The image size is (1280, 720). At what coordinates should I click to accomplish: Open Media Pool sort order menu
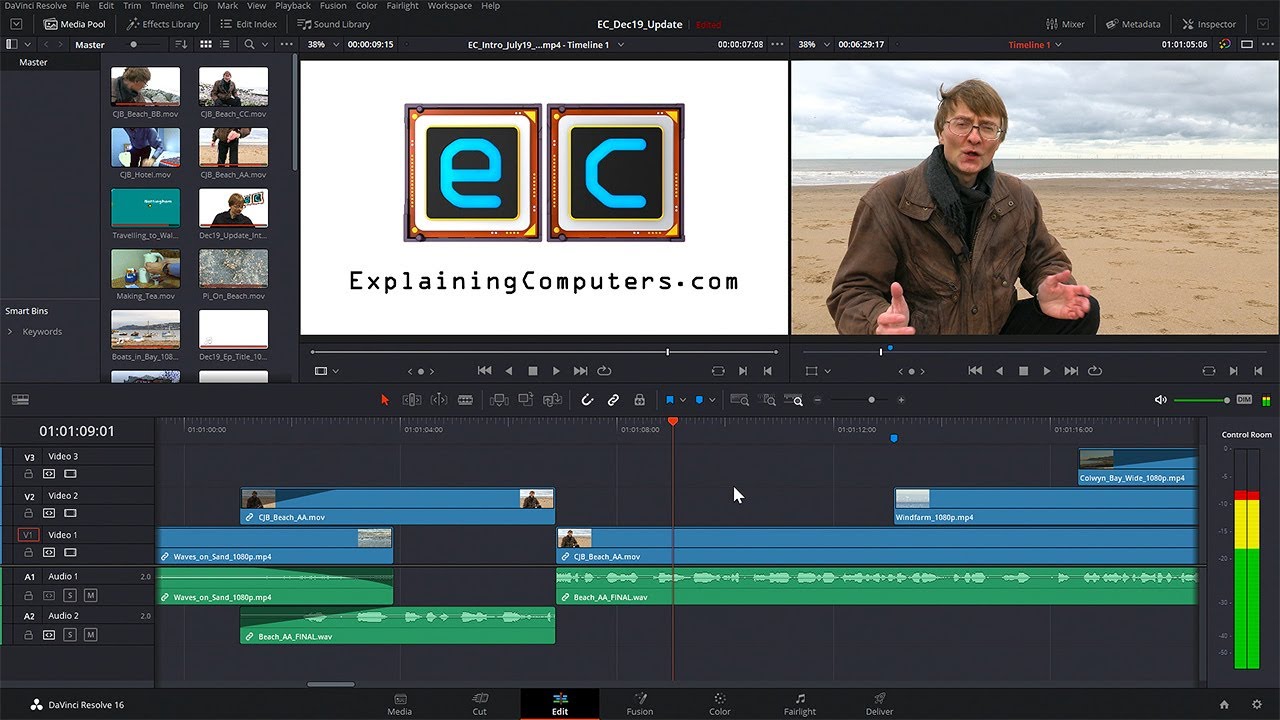(181, 44)
